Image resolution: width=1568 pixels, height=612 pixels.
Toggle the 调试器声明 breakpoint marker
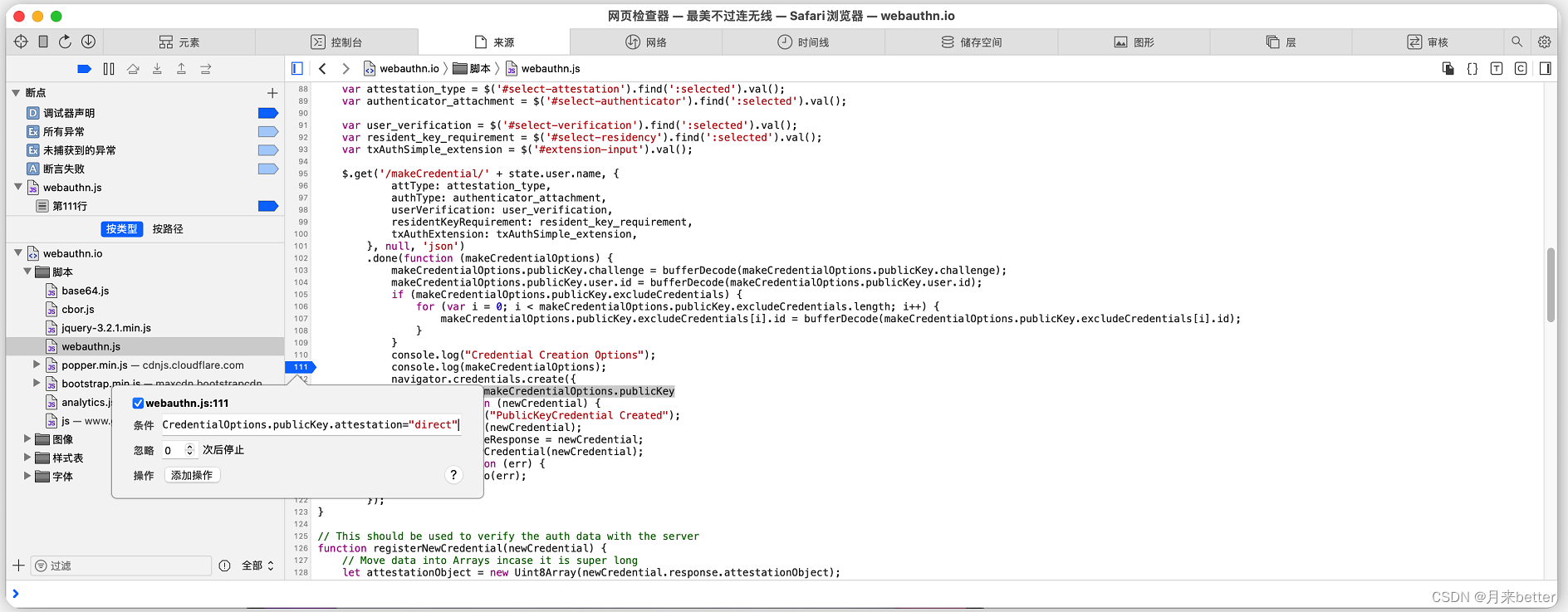tap(268, 113)
